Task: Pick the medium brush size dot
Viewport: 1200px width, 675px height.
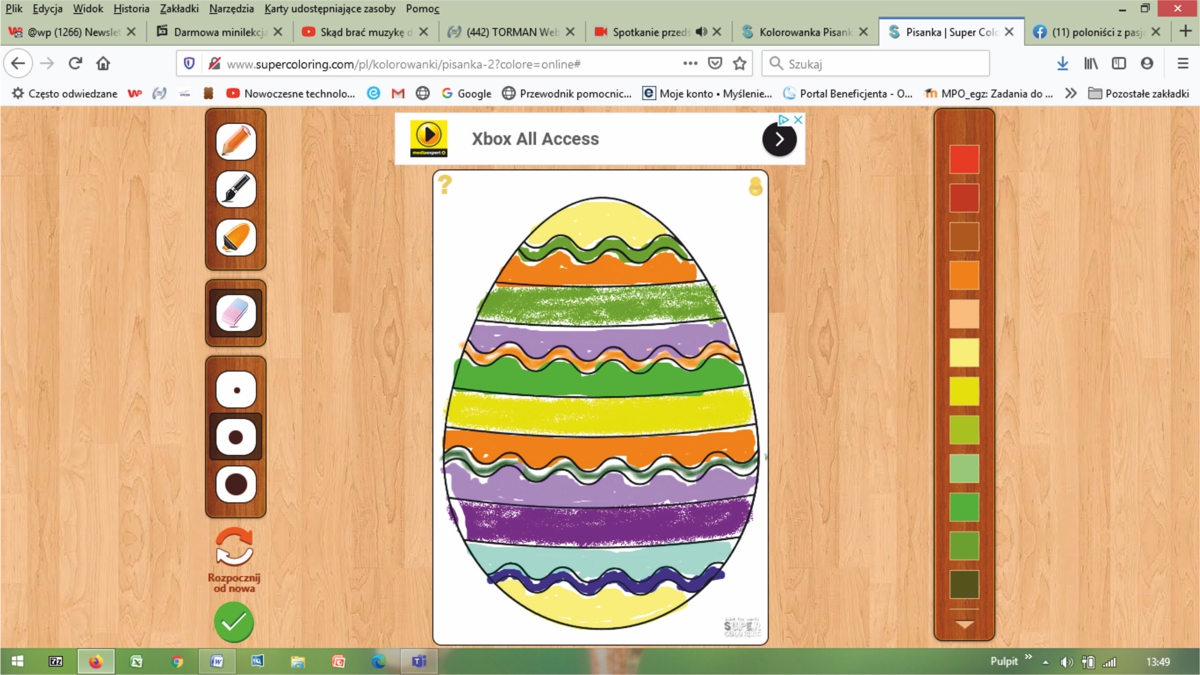Action: coord(236,437)
